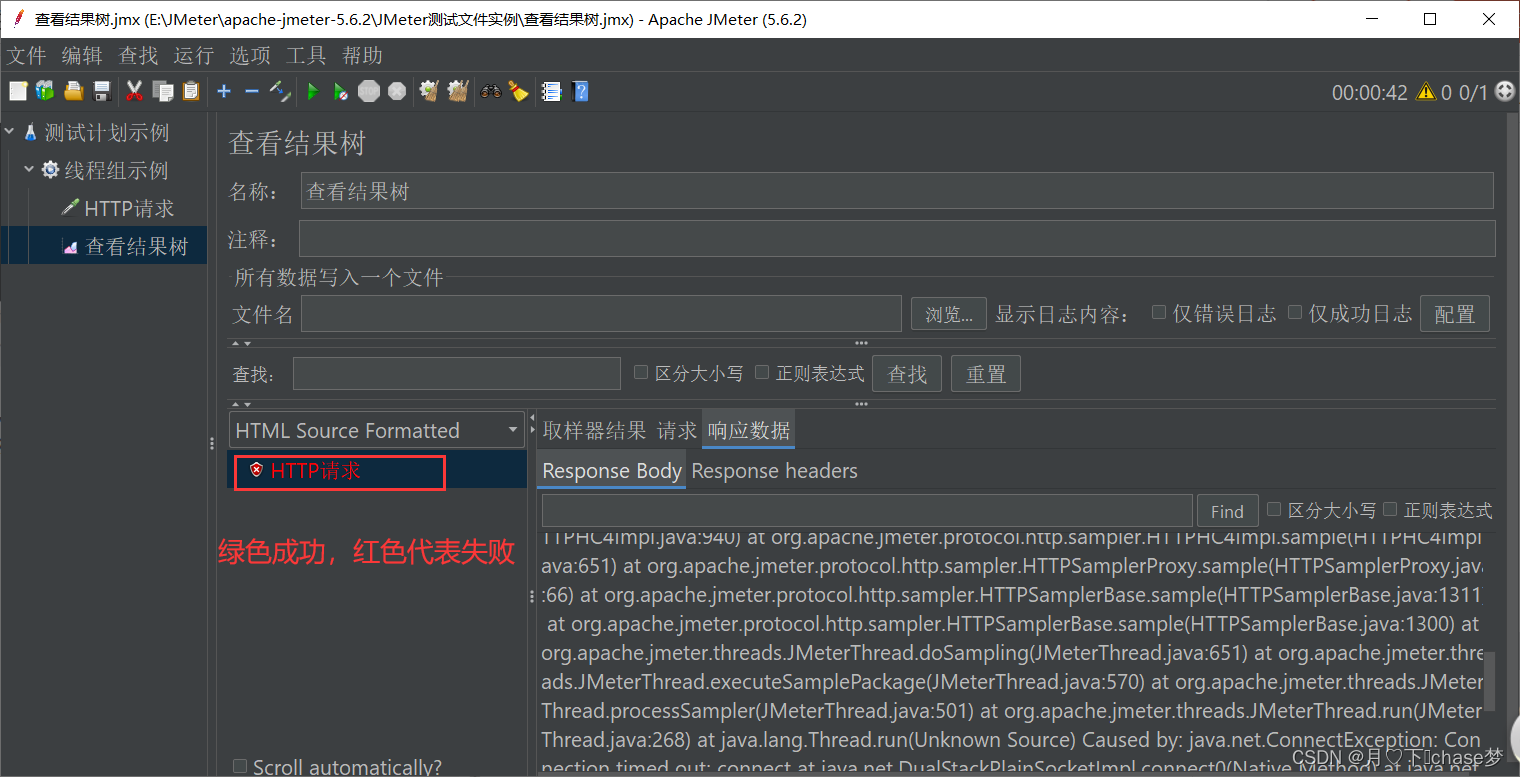This screenshot has width=1520, height=777.
Task: Switch to the 取样器结果 tab
Action: pyautogui.click(x=594, y=430)
